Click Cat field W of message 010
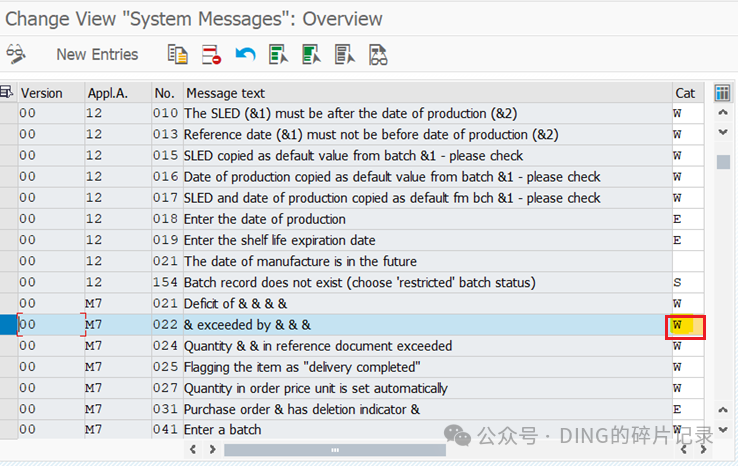The image size is (738, 466). click(x=688, y=113)
